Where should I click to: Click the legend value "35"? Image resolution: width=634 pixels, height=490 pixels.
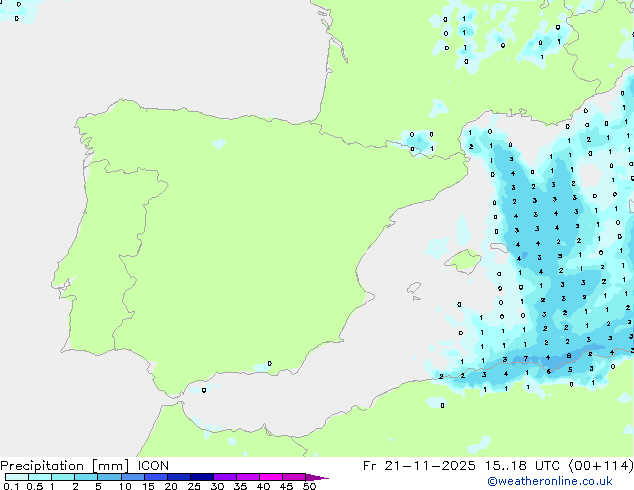(x=240, y=486)
